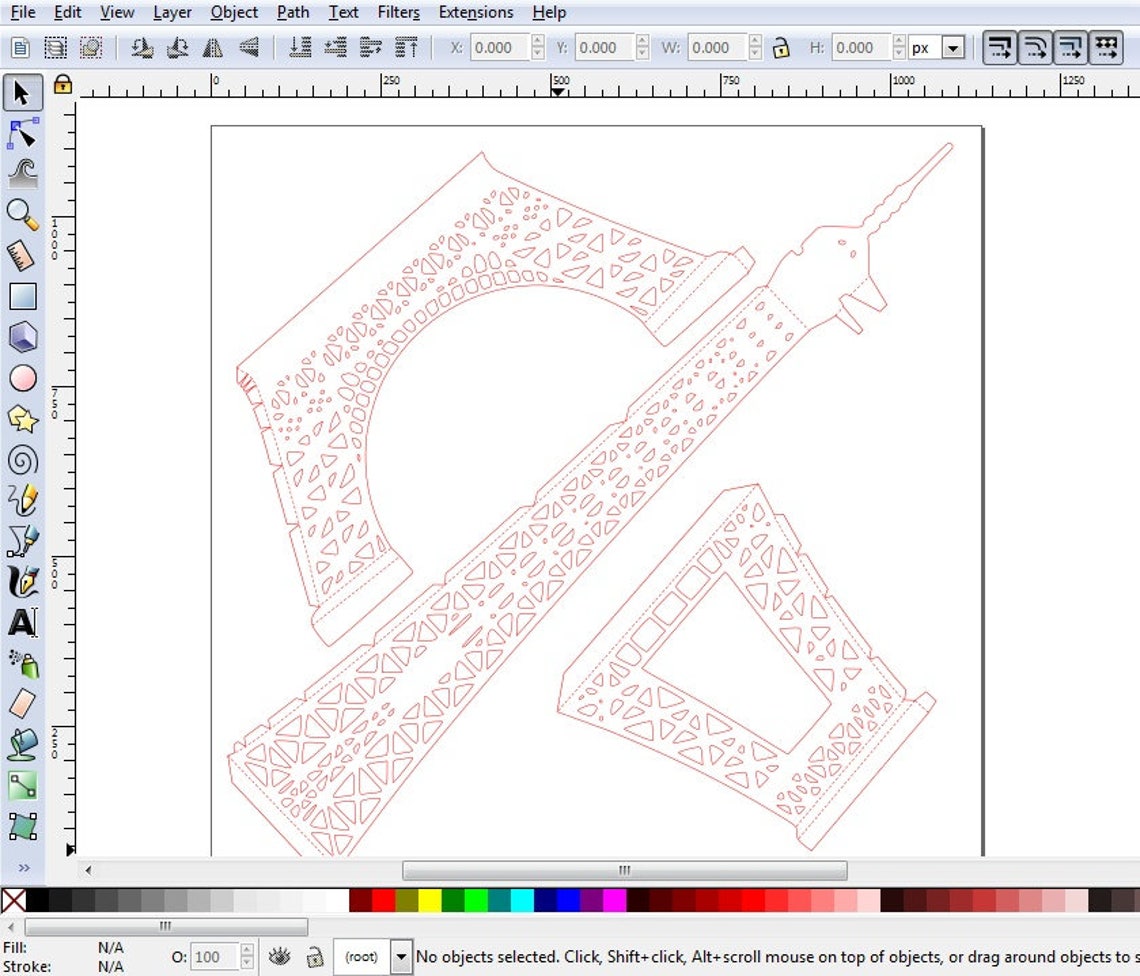Toggle move patterns with objects
Screen dimensions: 1140x976
coord(1107,48)
